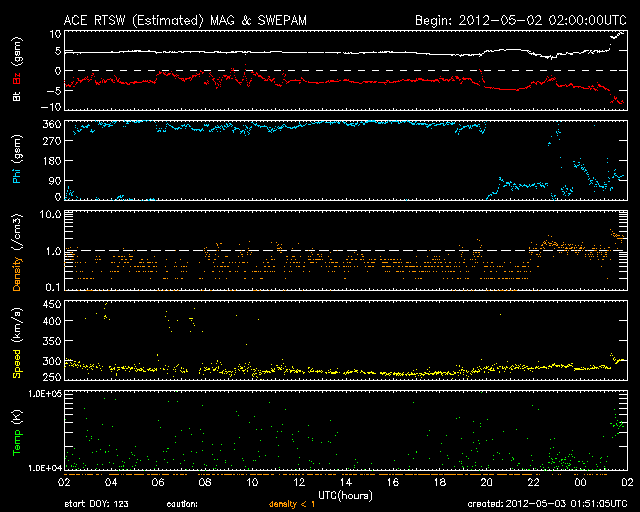Click the "06" hour tick on the x-axis
The height and width of the screenshot is (512, 640).
[x=158, y=482]
